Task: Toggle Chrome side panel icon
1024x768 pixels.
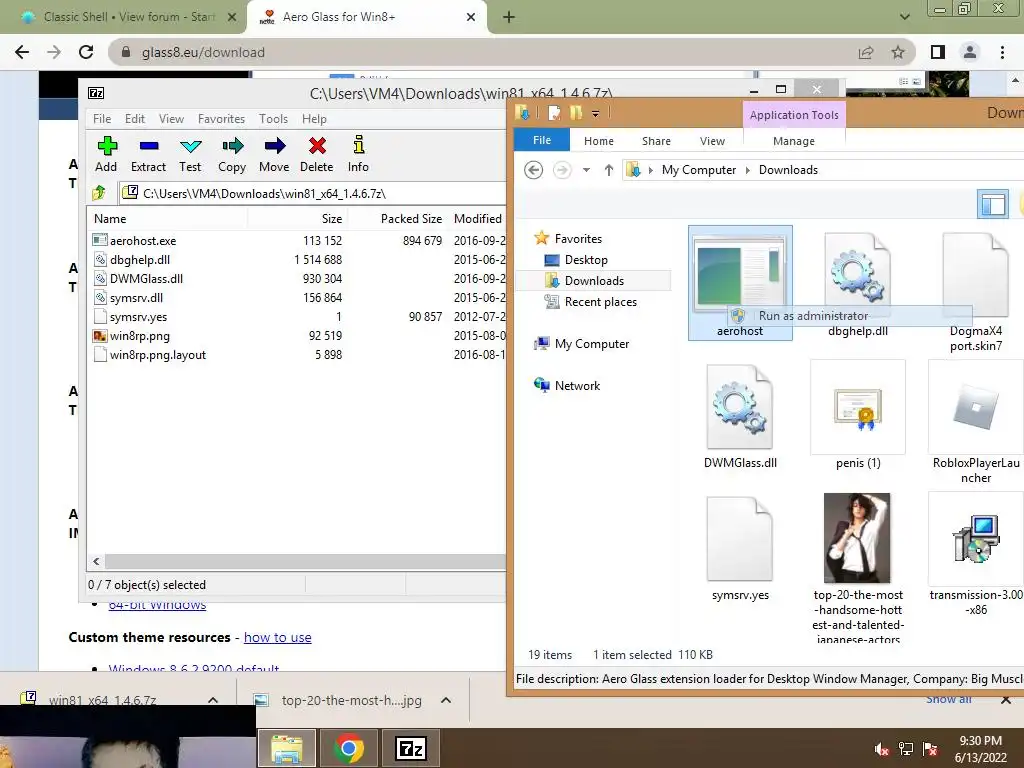Action: coord(938,52)
